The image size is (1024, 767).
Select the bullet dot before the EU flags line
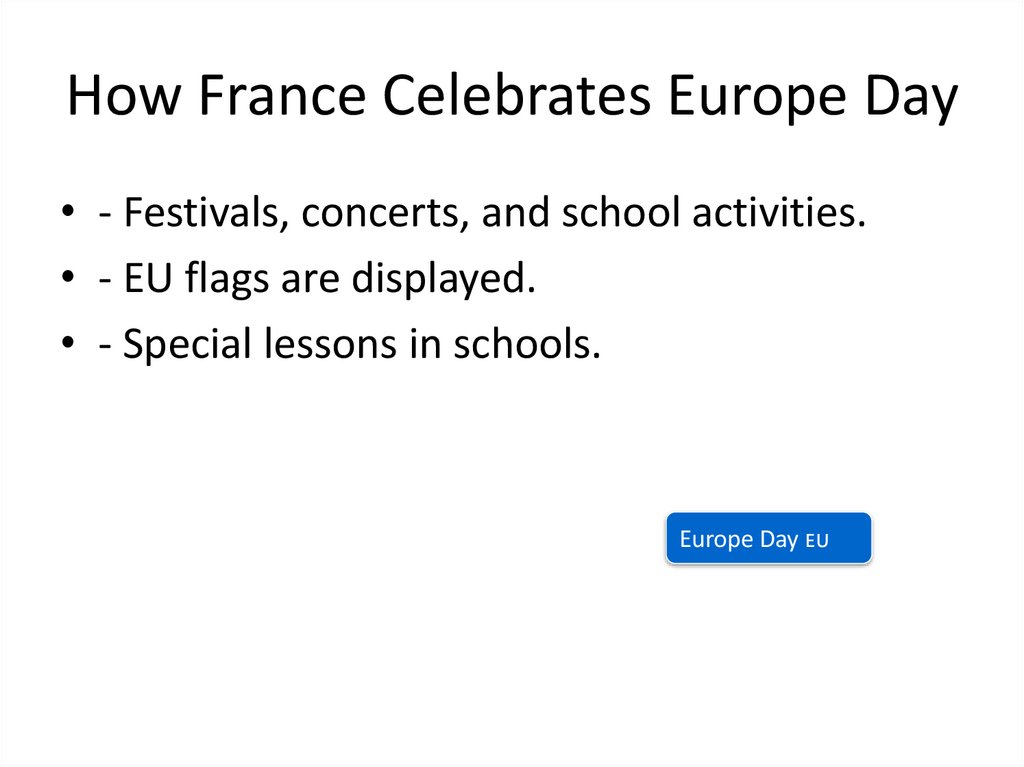pyautogui.click(x=68, y=279)
